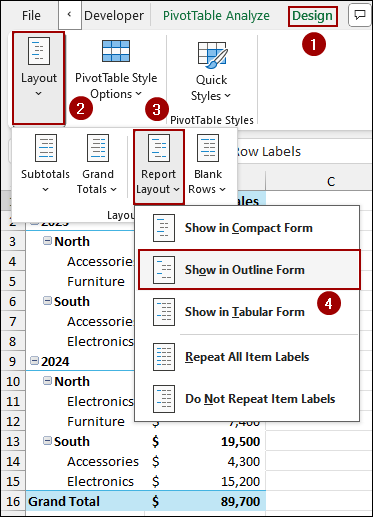The width and height of the screenshot is (373, 517).
Task: Select row 3 header
Action: (13, 241)
